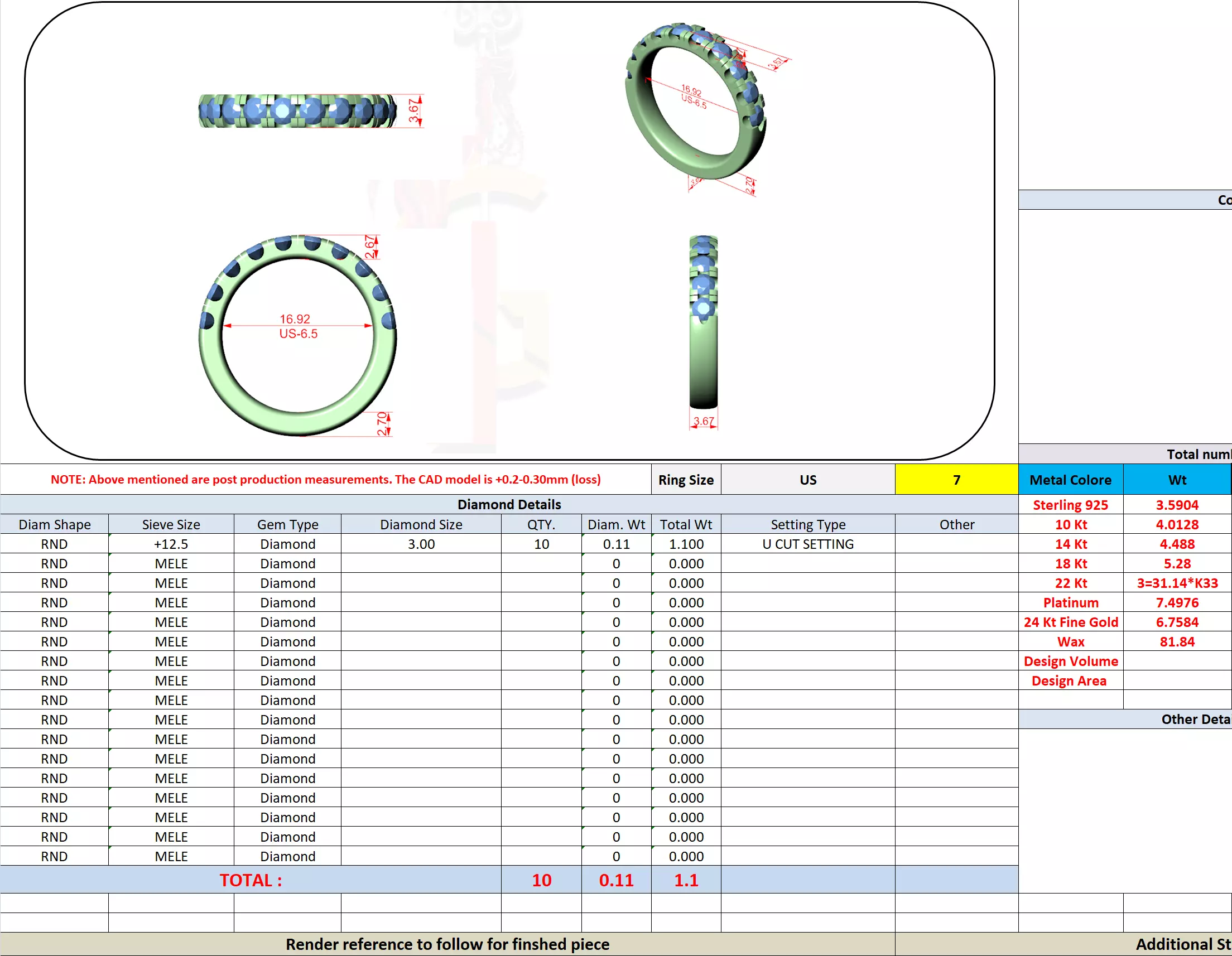This screenshot has height=956, width=1232.
Task: Click the Diam. Wt column header
Action: (x=617, y=524)
